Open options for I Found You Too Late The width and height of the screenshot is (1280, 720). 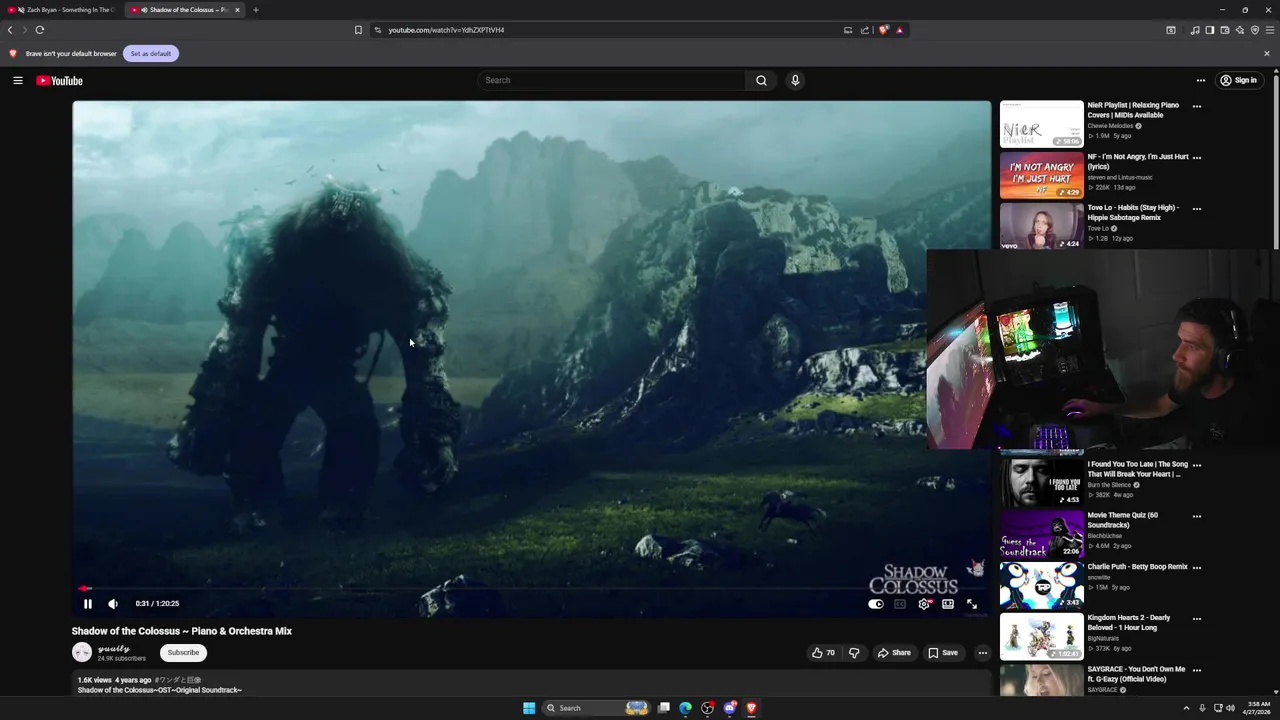pyautogui.click(x=1197, y=465)
